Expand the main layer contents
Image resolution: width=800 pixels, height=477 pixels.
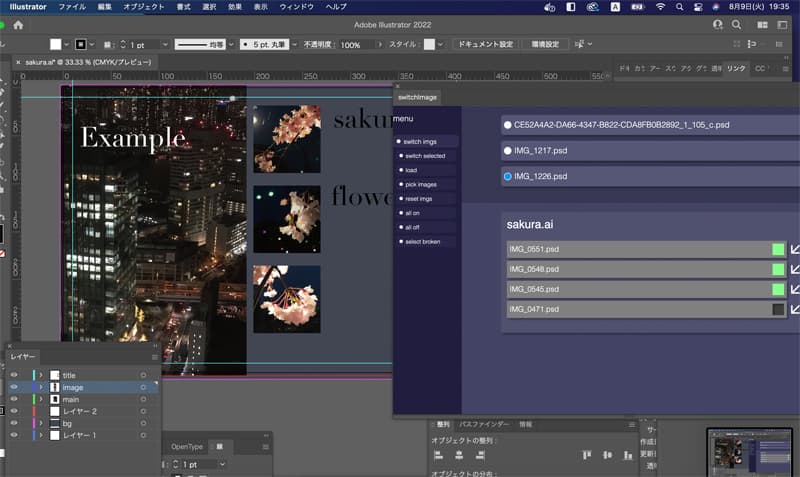pos(41,399)
